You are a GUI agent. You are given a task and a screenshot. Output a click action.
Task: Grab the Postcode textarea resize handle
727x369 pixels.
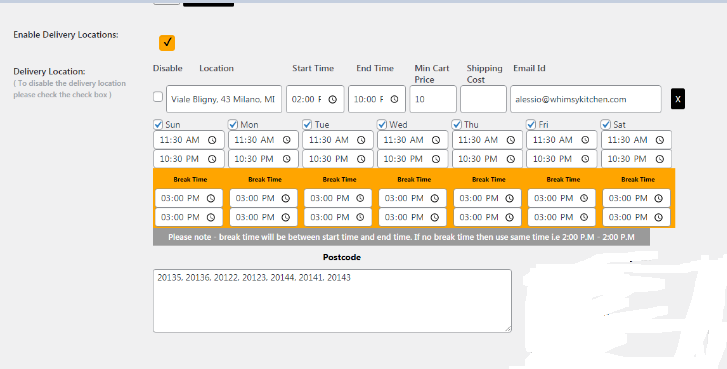tap(508, 329)
